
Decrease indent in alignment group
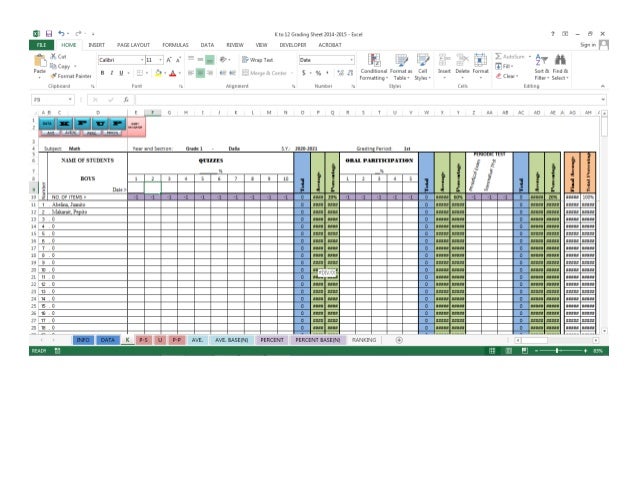pyautogui.click(x=223, y=73)
